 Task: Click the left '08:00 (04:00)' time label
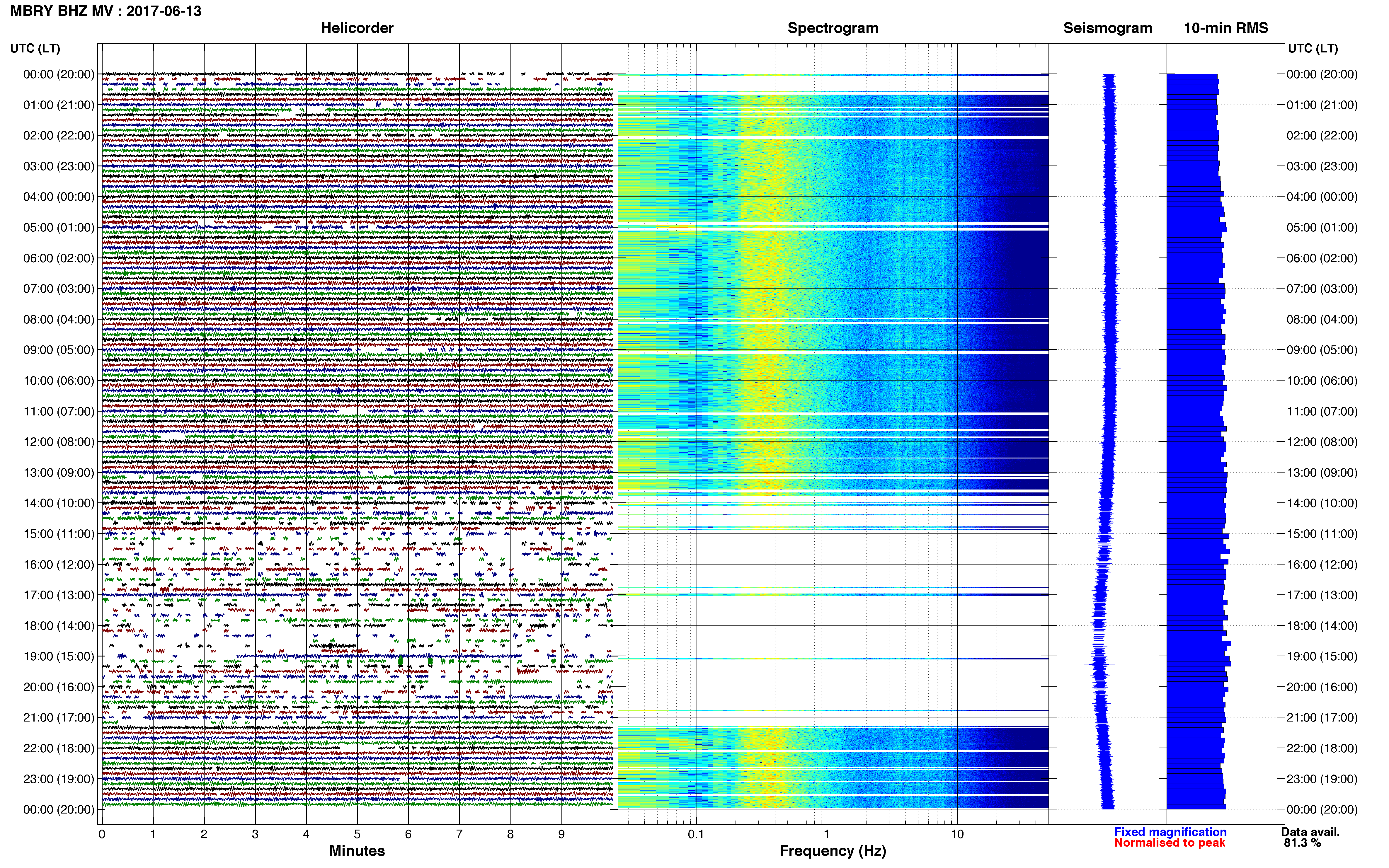coord(59,319)
